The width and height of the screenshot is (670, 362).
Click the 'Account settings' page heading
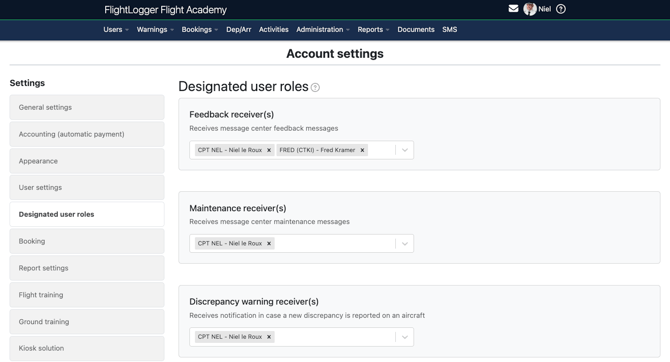pos(335,54)
